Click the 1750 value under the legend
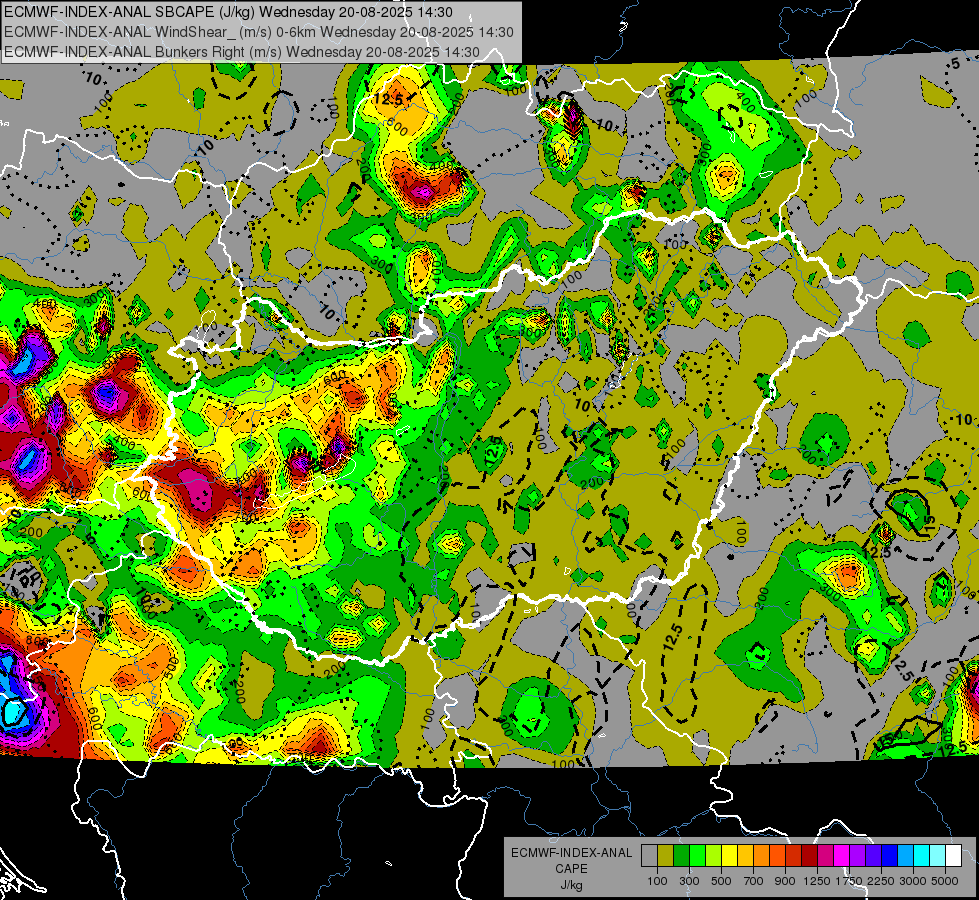Screen dimensions: 979x900 pos(849,881)
